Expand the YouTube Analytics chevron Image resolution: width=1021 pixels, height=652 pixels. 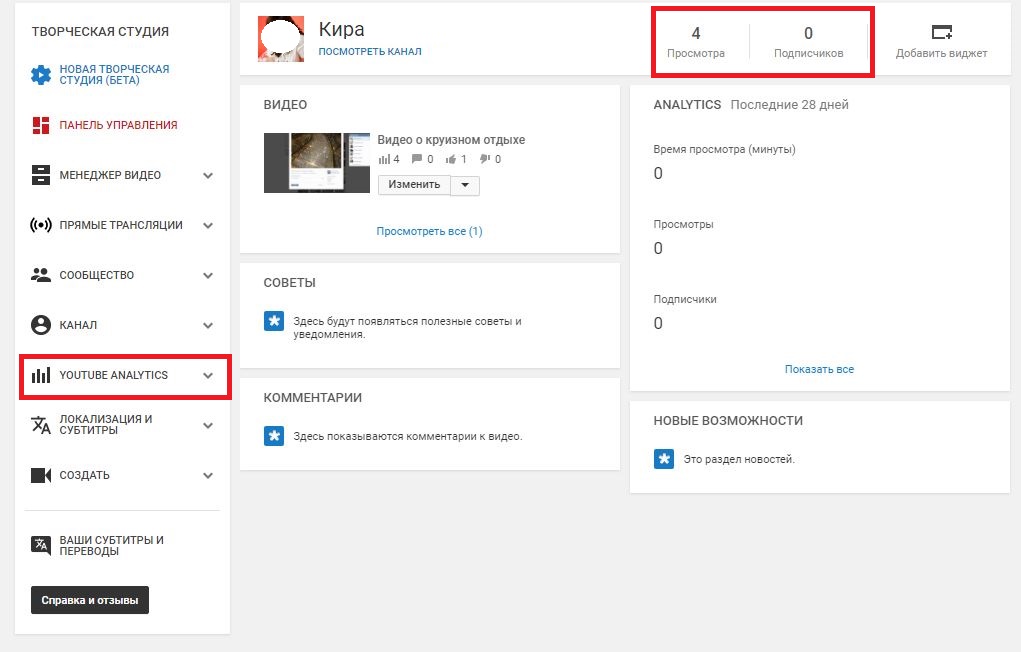[208, 376]
